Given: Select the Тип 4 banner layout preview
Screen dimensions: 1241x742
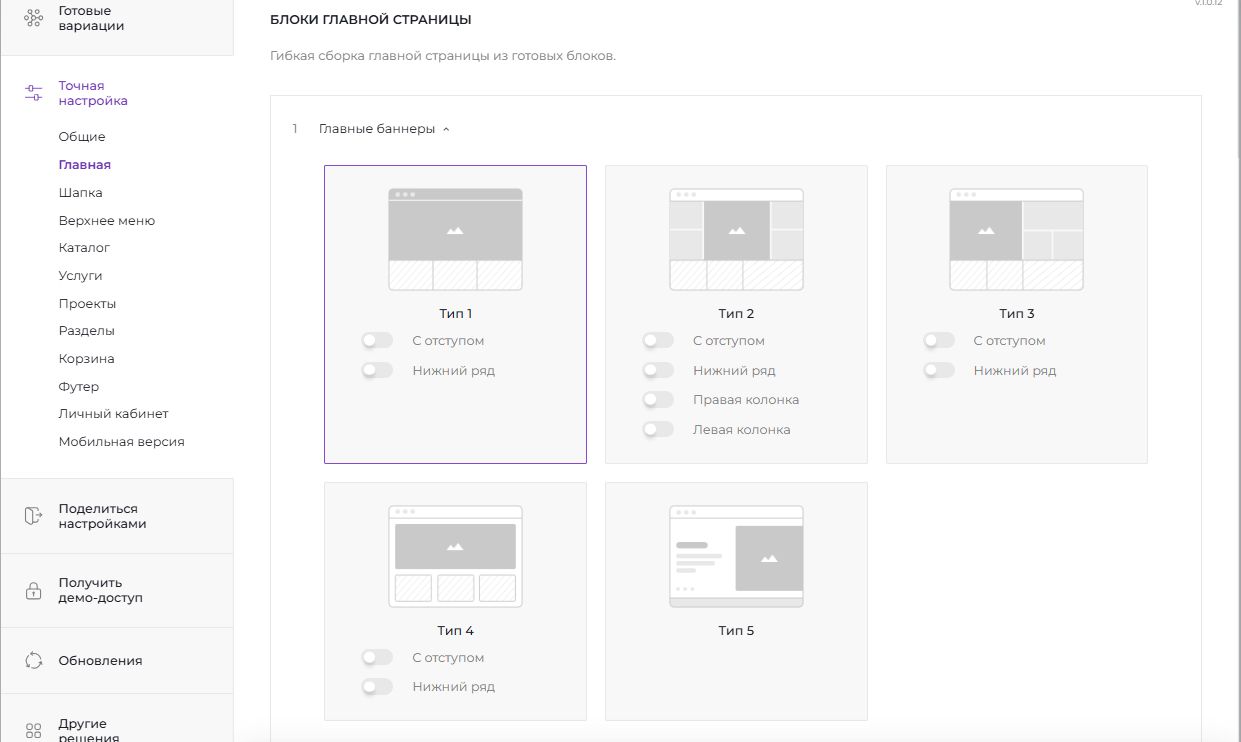Looking at the screenshot, I should click(455, 557).
